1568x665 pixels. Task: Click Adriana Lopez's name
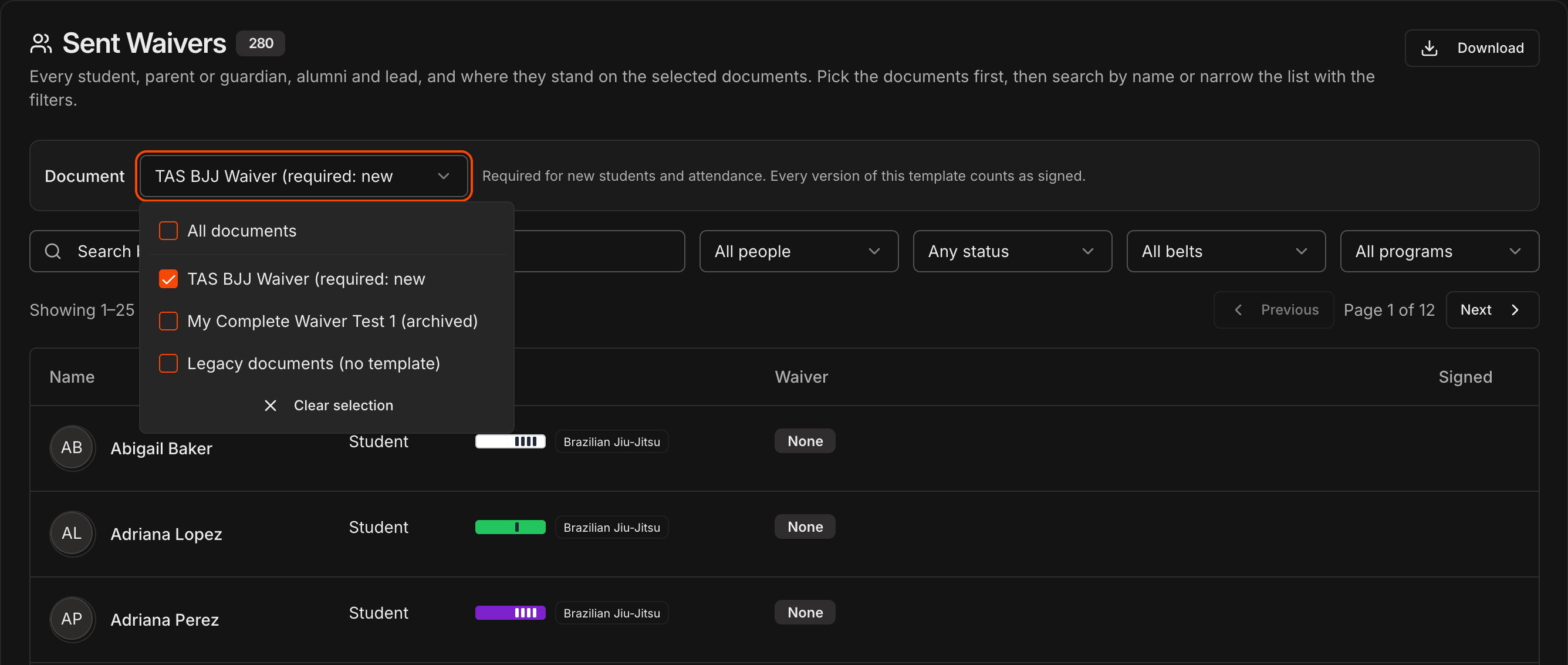click(x=166, y=534)
